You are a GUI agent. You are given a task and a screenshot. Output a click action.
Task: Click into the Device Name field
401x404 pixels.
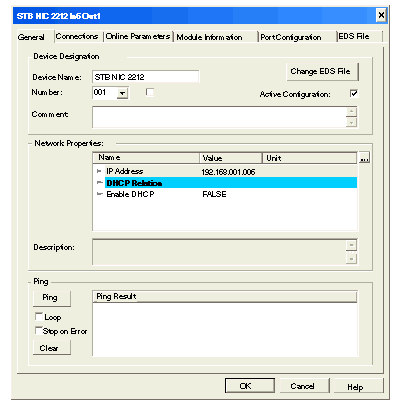[146, 77]
